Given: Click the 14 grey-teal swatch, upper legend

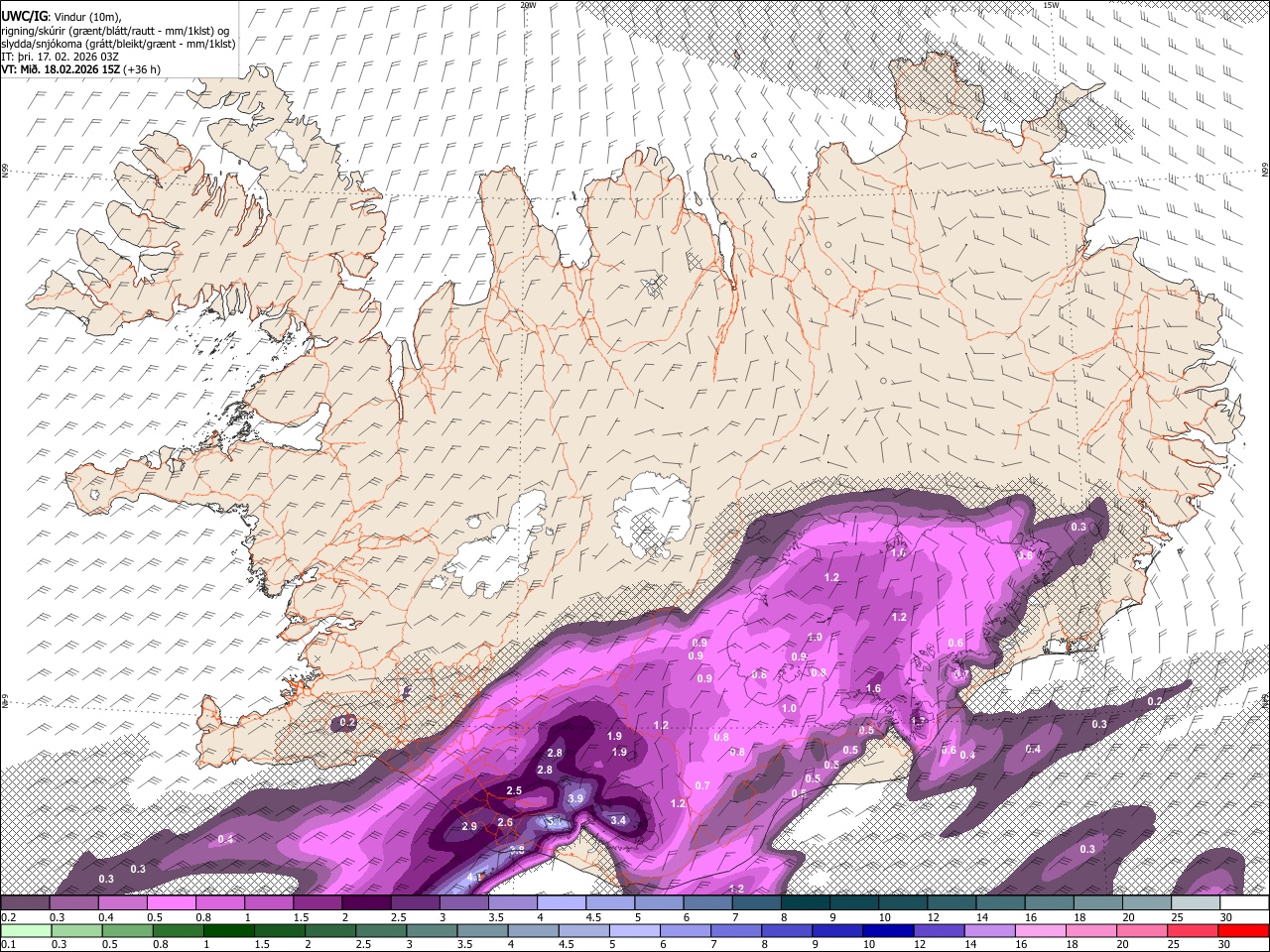Looking at the screenshot, I should click(x=1001, y=902).
